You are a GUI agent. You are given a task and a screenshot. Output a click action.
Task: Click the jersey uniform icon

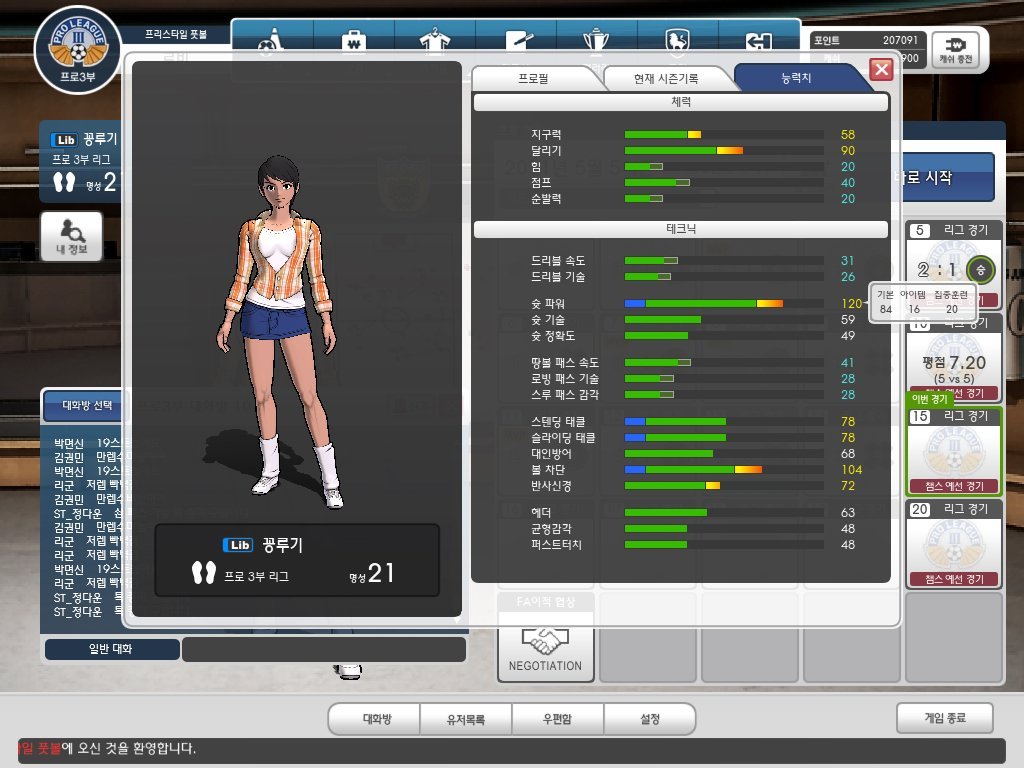[433, 43]
